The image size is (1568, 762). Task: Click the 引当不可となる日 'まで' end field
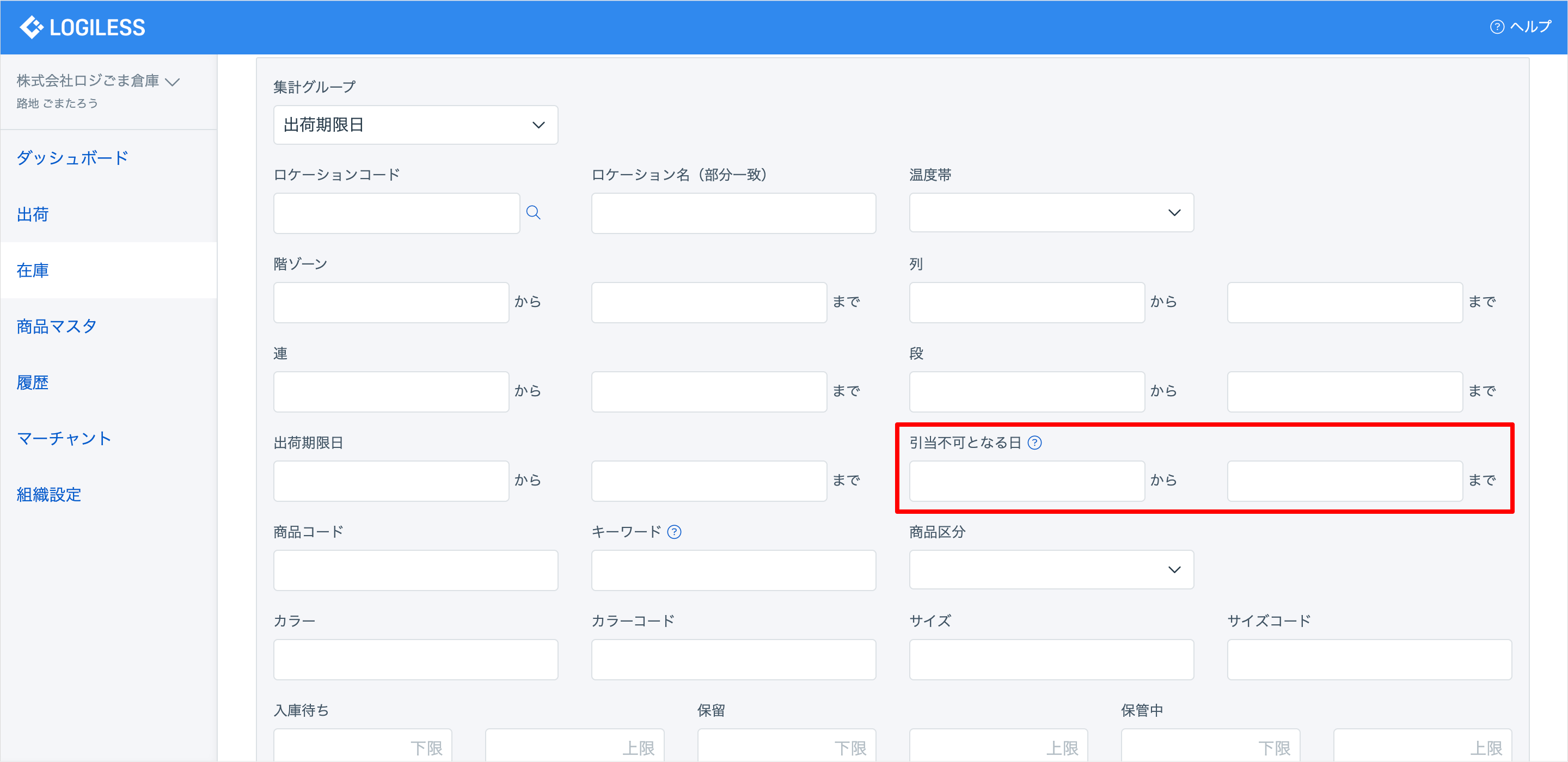[1345, 481]
